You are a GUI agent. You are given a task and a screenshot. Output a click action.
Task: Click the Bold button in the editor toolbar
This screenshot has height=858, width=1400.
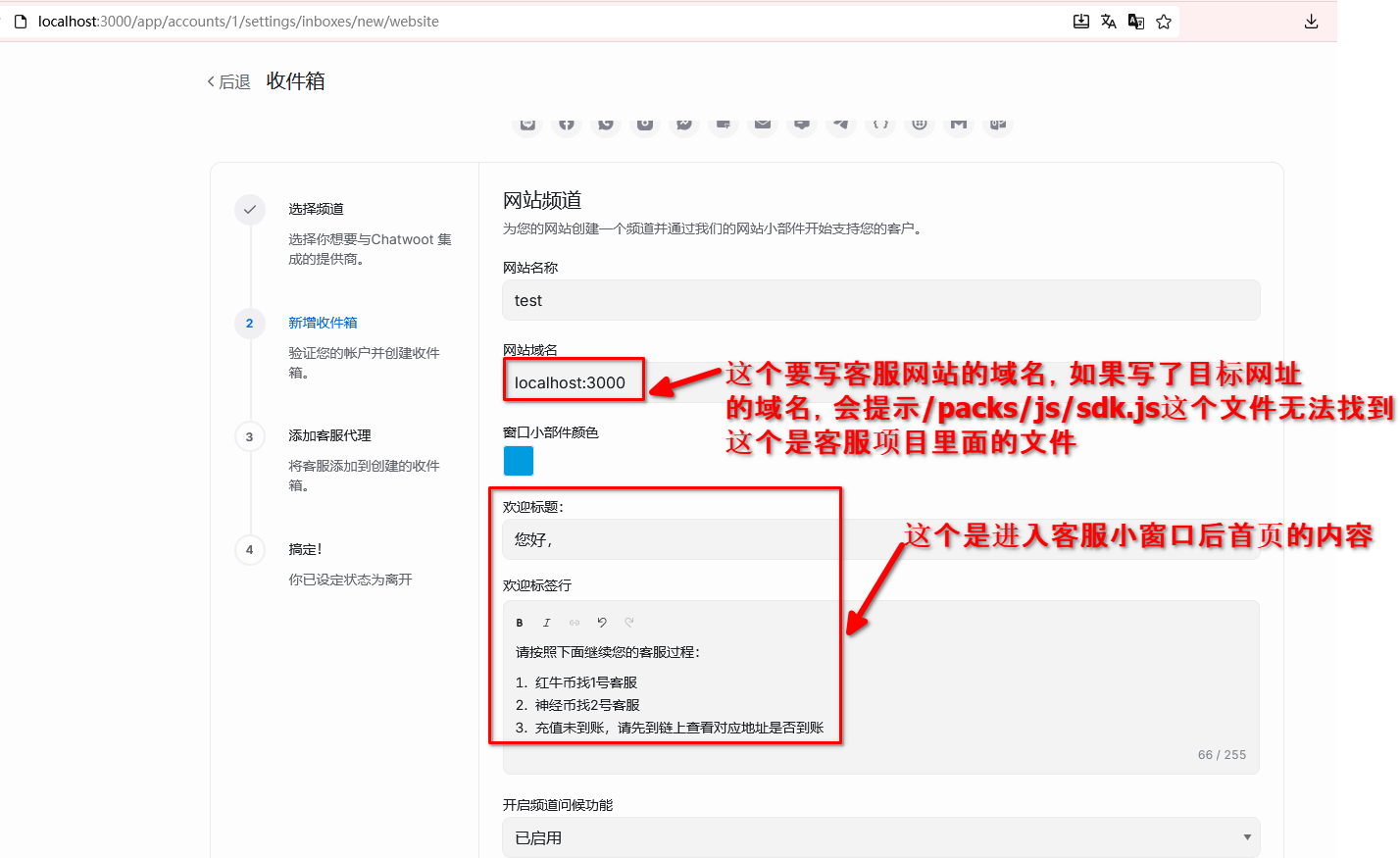point(520,623)
